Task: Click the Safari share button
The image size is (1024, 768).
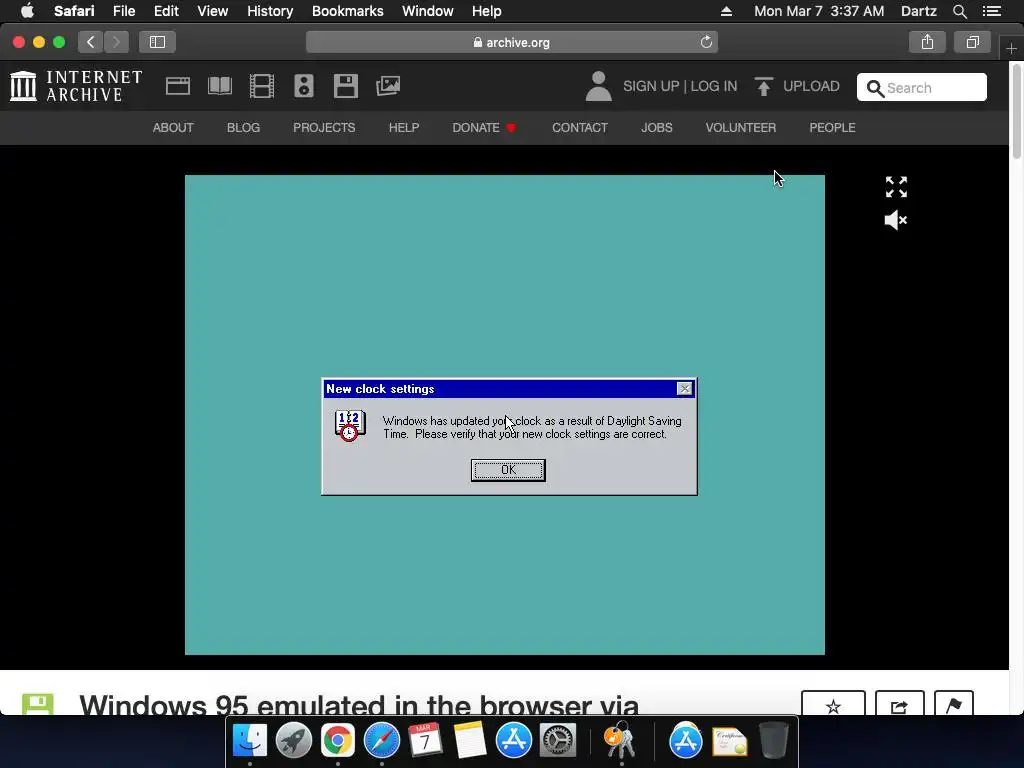Action: [x=927, y=42]
